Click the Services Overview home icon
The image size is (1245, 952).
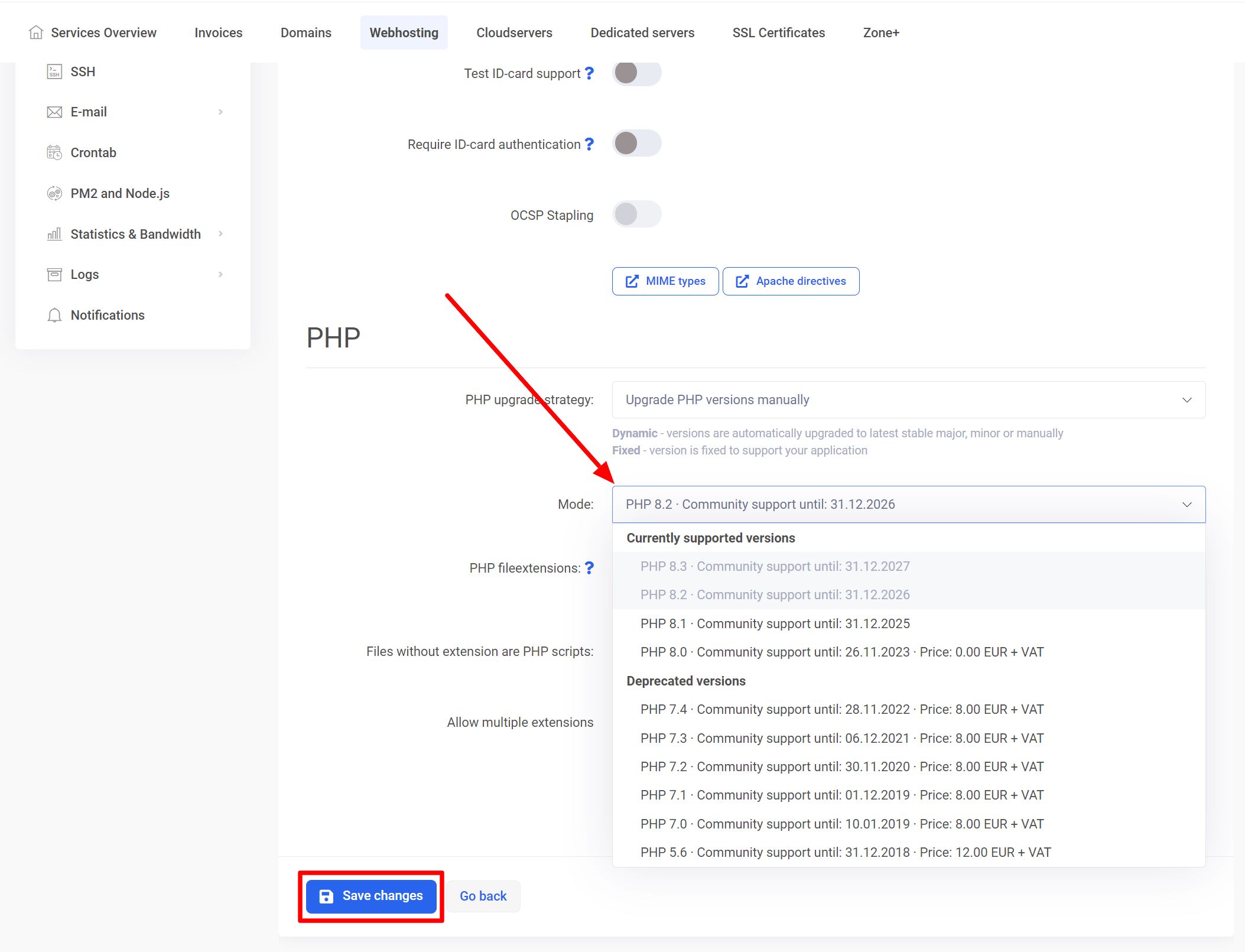click(x=35, y=33)
